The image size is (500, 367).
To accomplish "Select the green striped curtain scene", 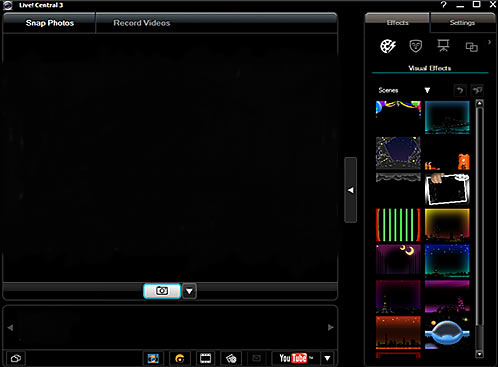I will (x=398, y=225).
